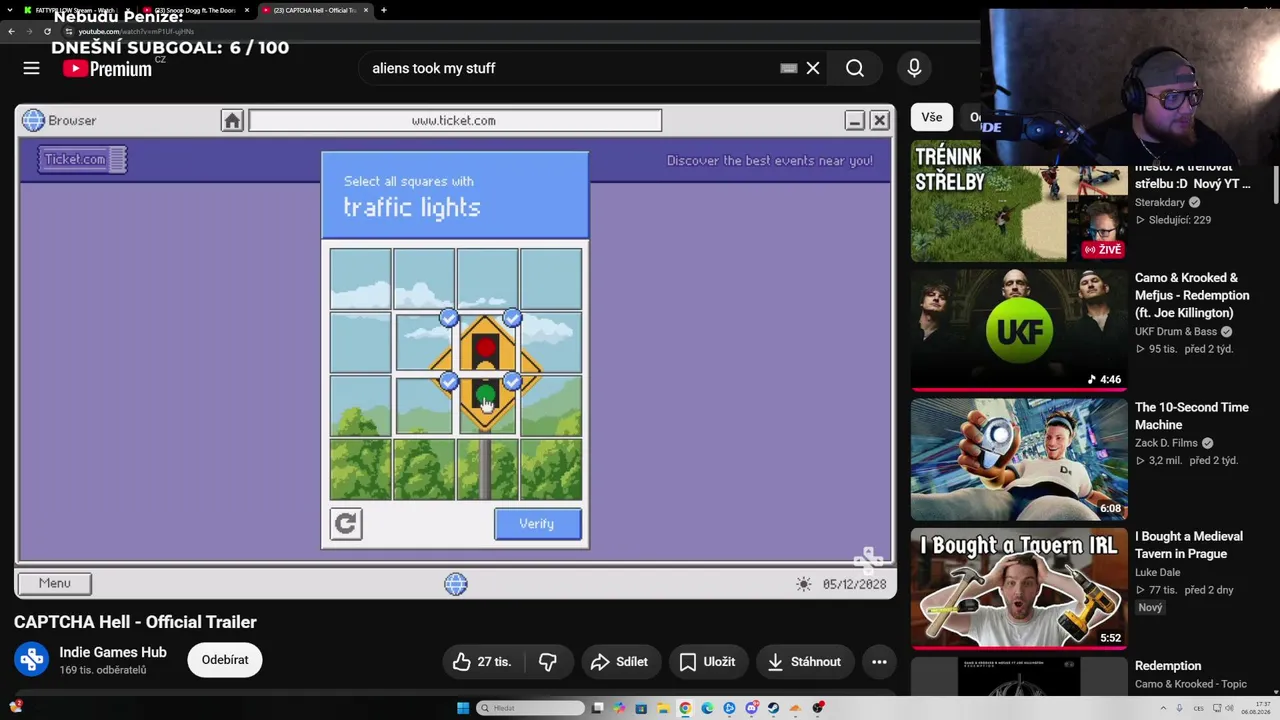This screenshot has height=720, width=1280.
Task: Toggle the captcha square left of the green light
Action: pyautogui.click(x=424, y=407)
